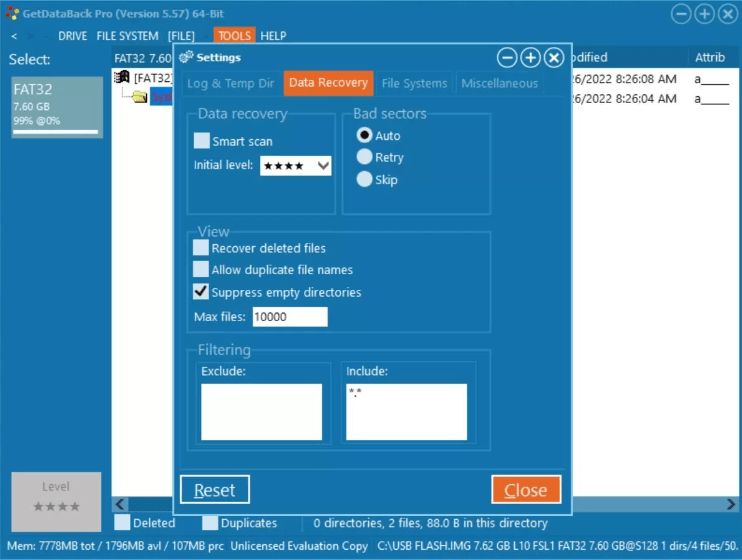This screenshot has width=742, height=560.
Task: Click the Max files input field
Action: click(x=290, y=317)
